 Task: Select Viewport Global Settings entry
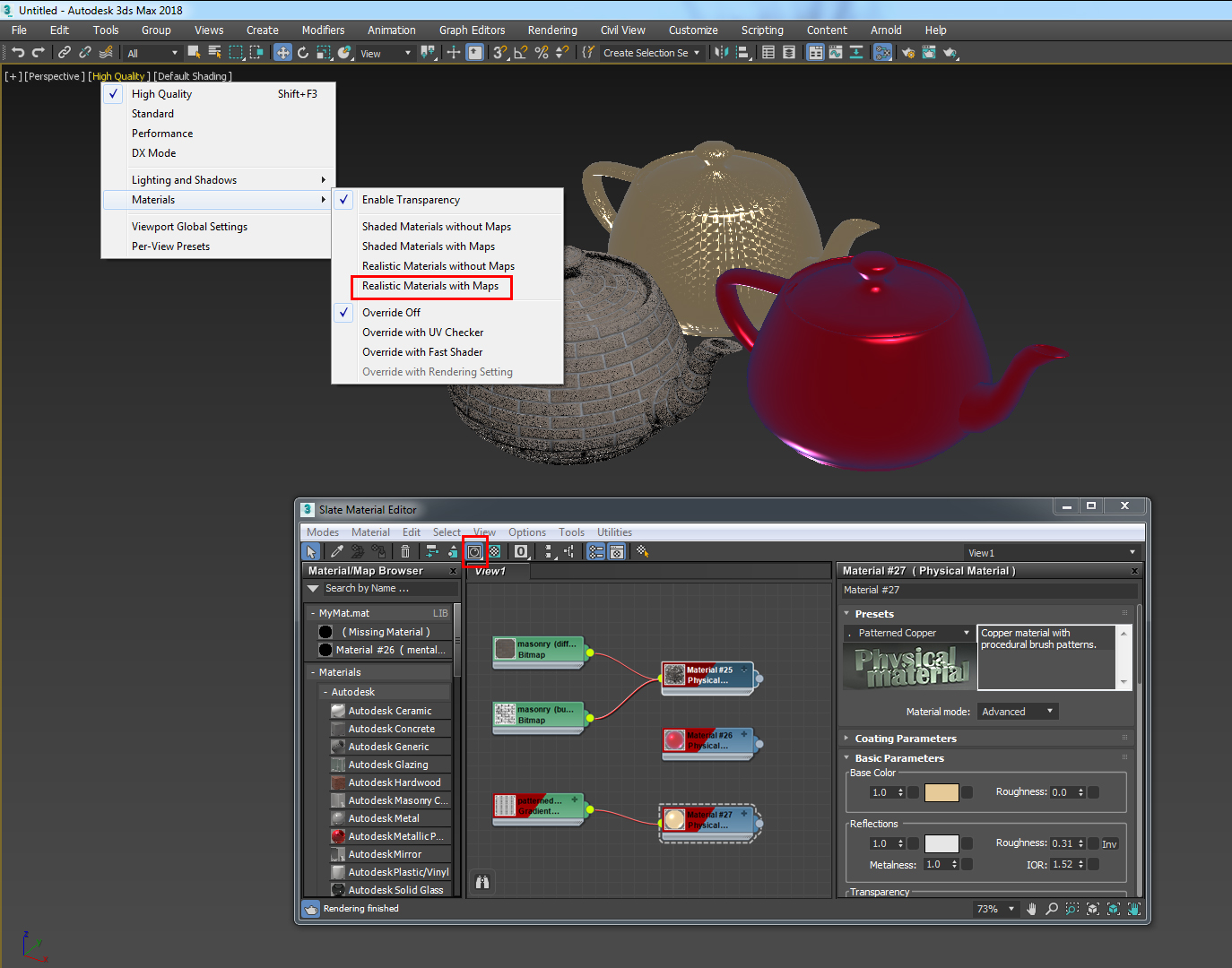click(189, 227)
